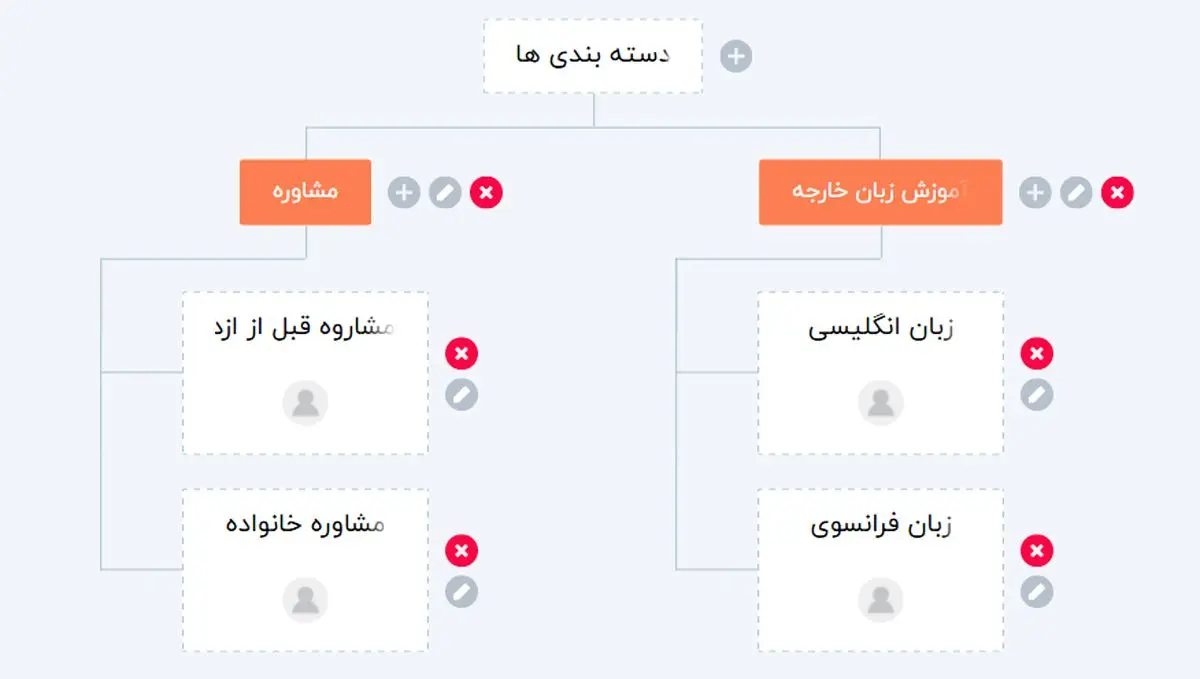Select the root دسته بندی ها node

click(593, 56)
